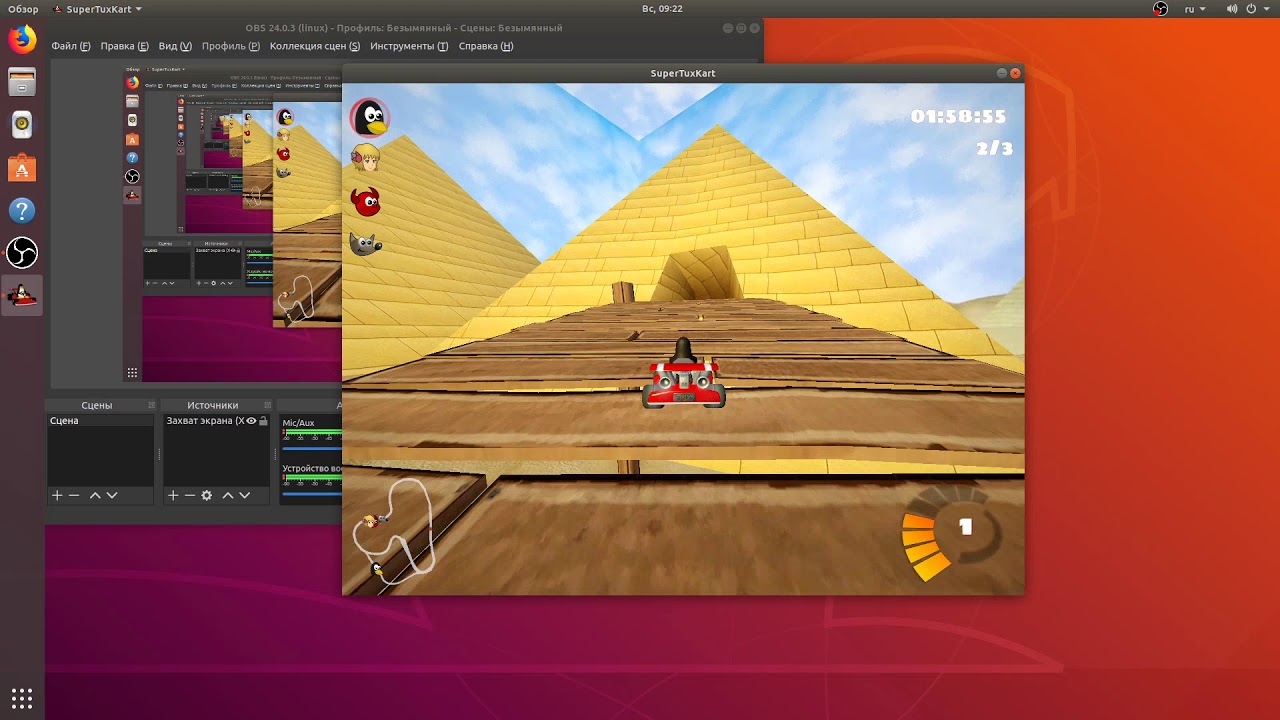
Task: Move the source up in Источники panel
Action: (228, 495)
